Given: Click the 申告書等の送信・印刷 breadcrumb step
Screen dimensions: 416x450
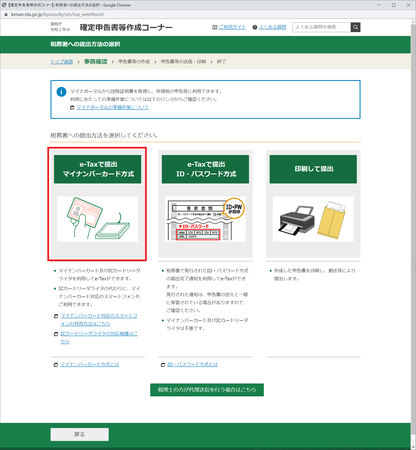Looking at the screenshot, I should click(x=183, y=62).
